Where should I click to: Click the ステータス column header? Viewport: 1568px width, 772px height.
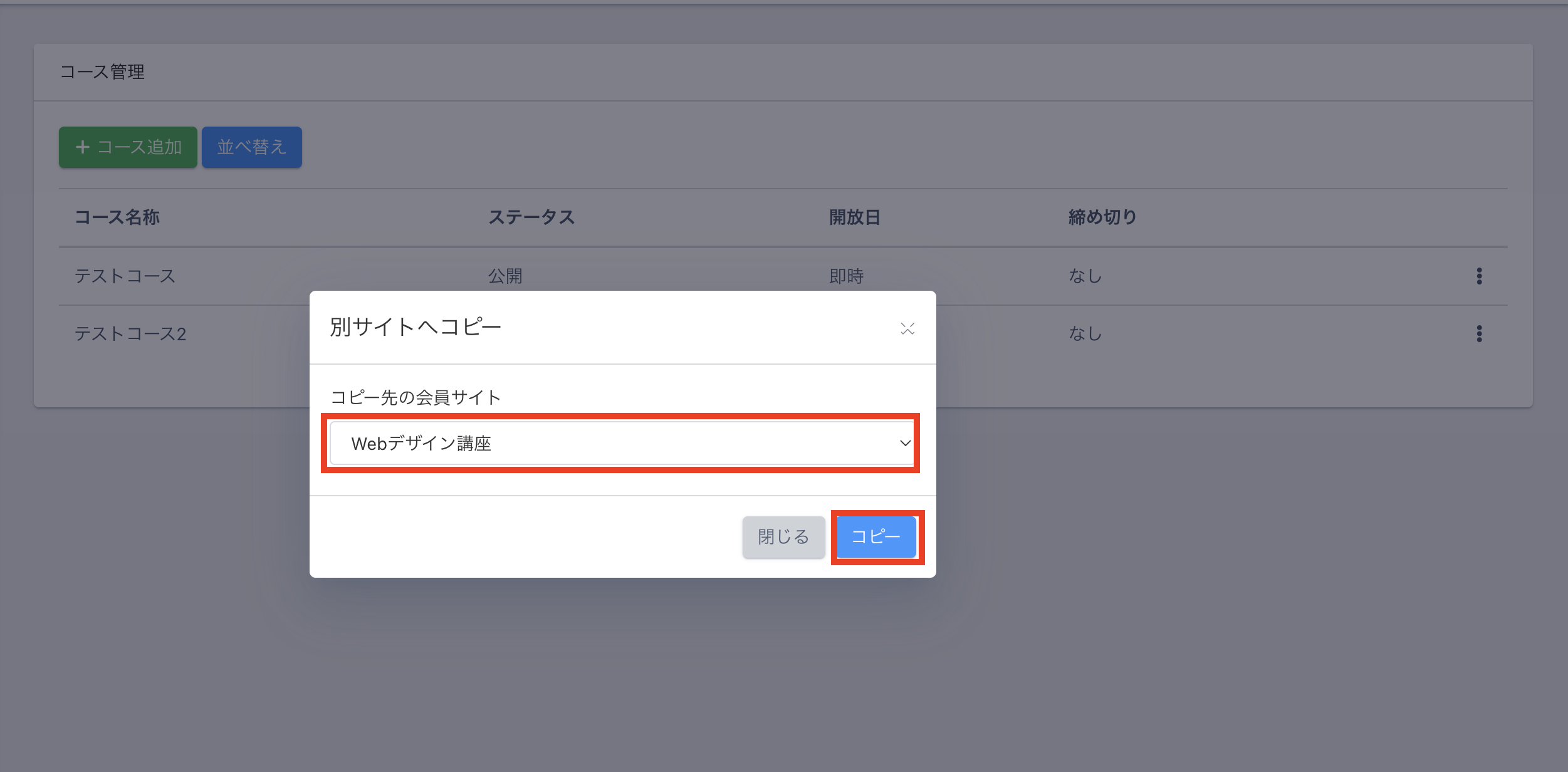[531, 217]
